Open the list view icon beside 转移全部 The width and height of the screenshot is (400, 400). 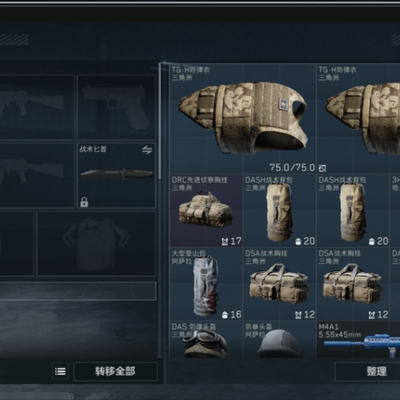click(x=60, y=371)
